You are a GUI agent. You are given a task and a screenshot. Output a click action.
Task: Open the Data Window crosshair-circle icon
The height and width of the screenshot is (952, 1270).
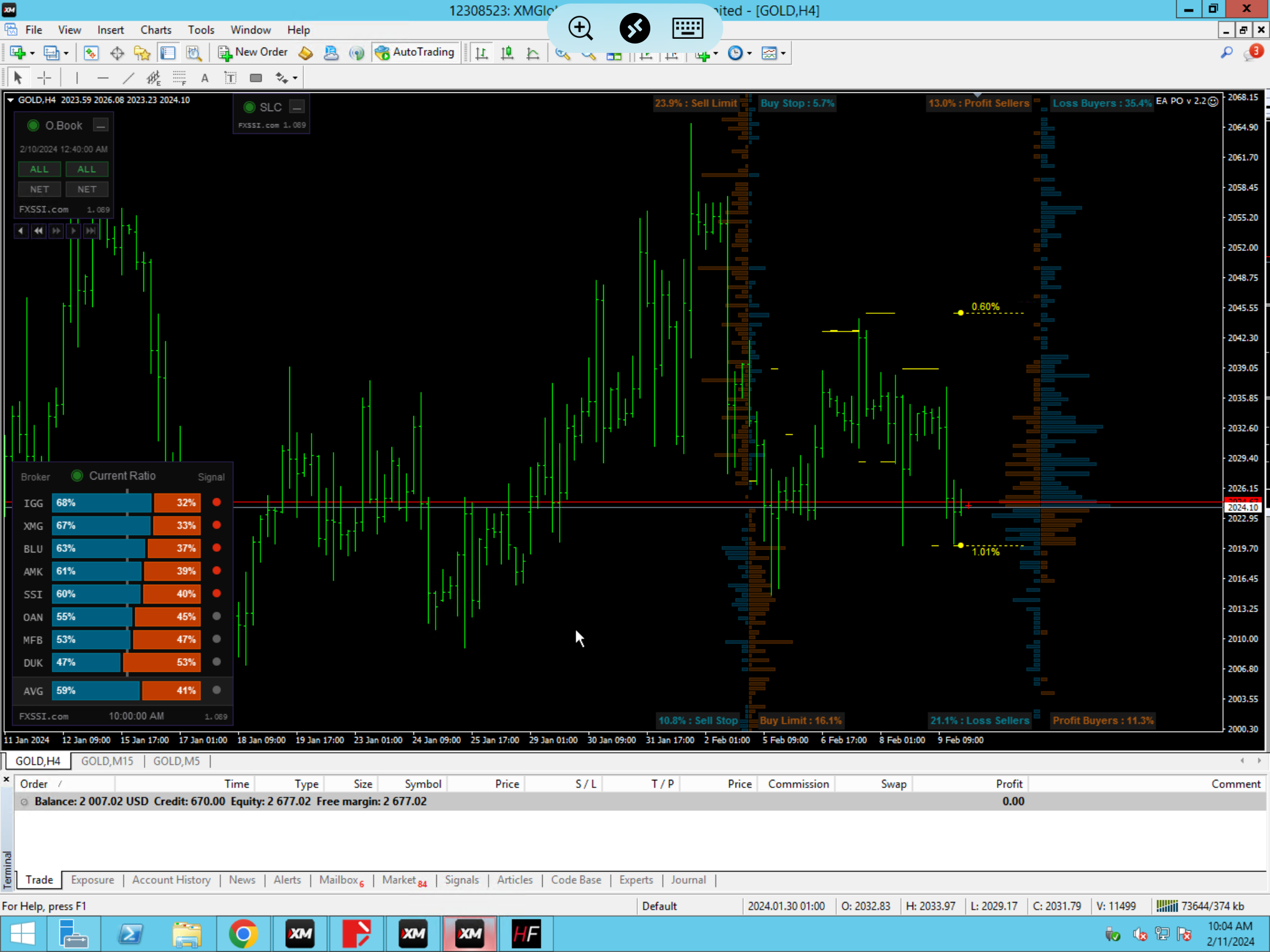click(x=117, y=53)
